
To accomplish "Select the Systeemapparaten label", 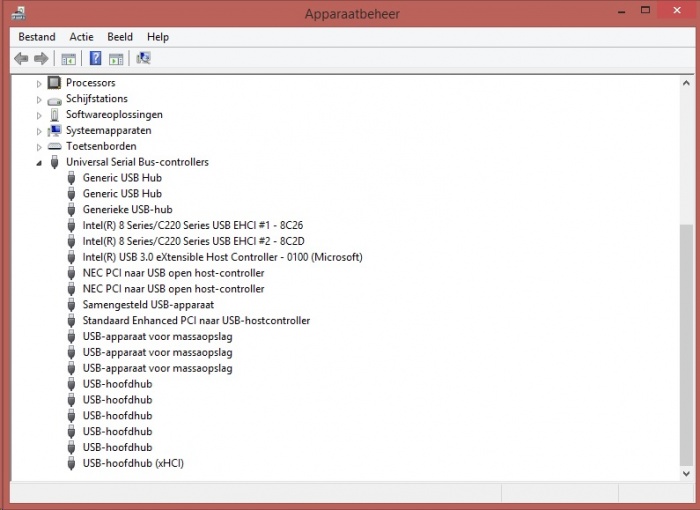I will 109,130.
